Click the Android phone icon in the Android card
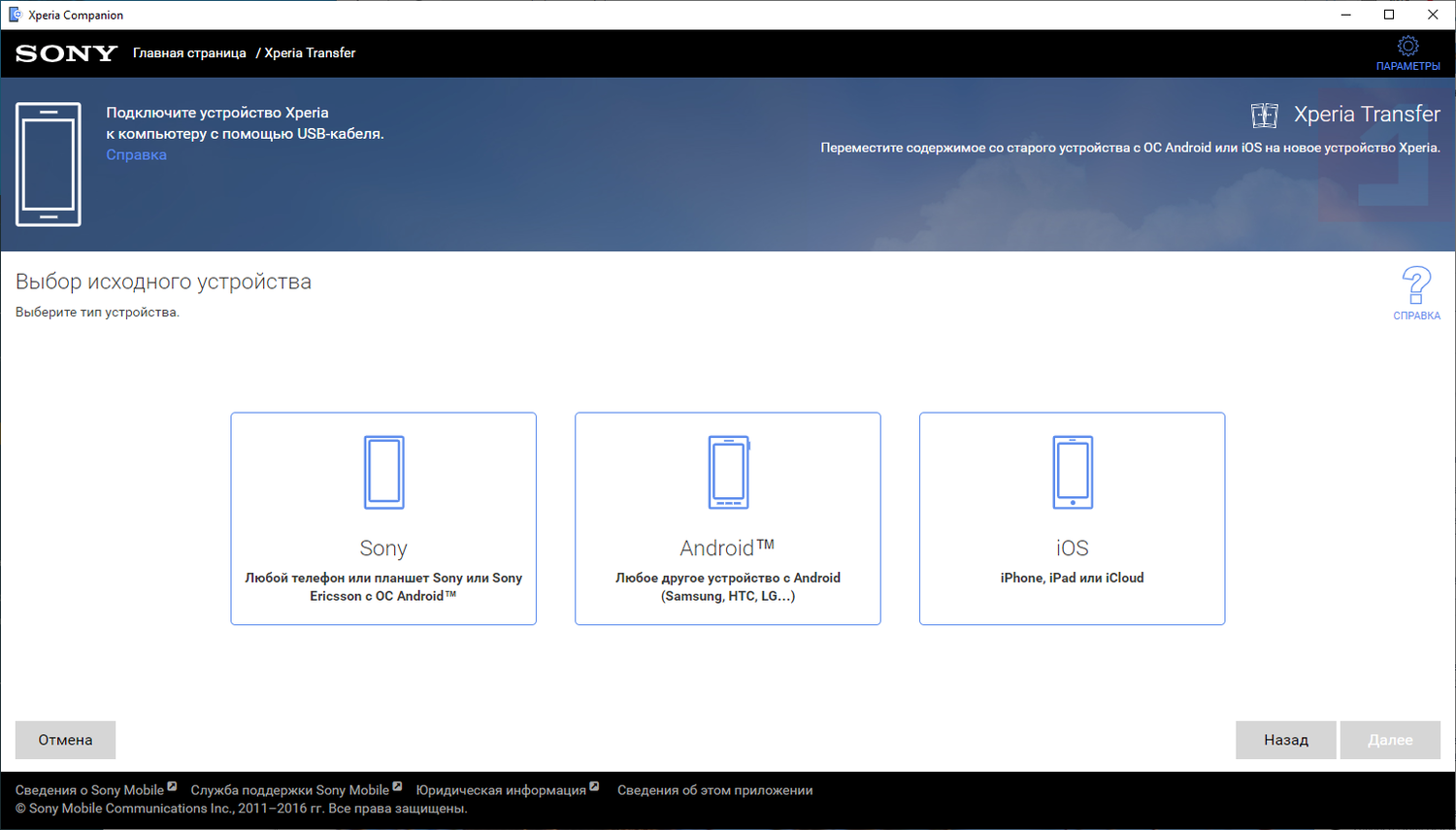Screen dimensions: 1456x830 pos(729,473)
